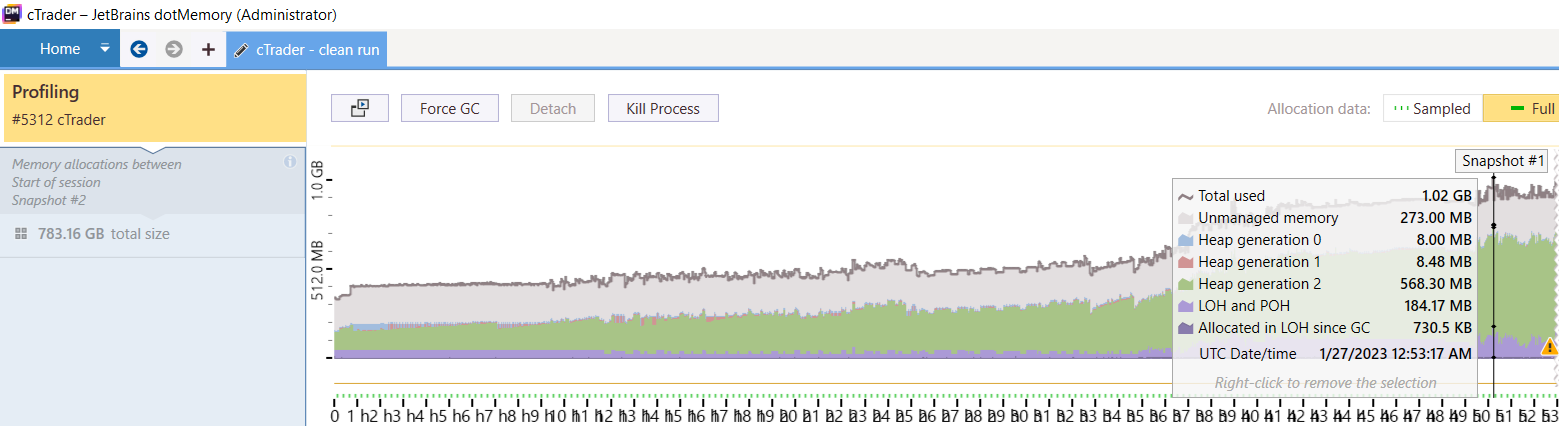Select Full allocation data mode
This screenshot has width=1559, height=426.
tap(1520, 109)
